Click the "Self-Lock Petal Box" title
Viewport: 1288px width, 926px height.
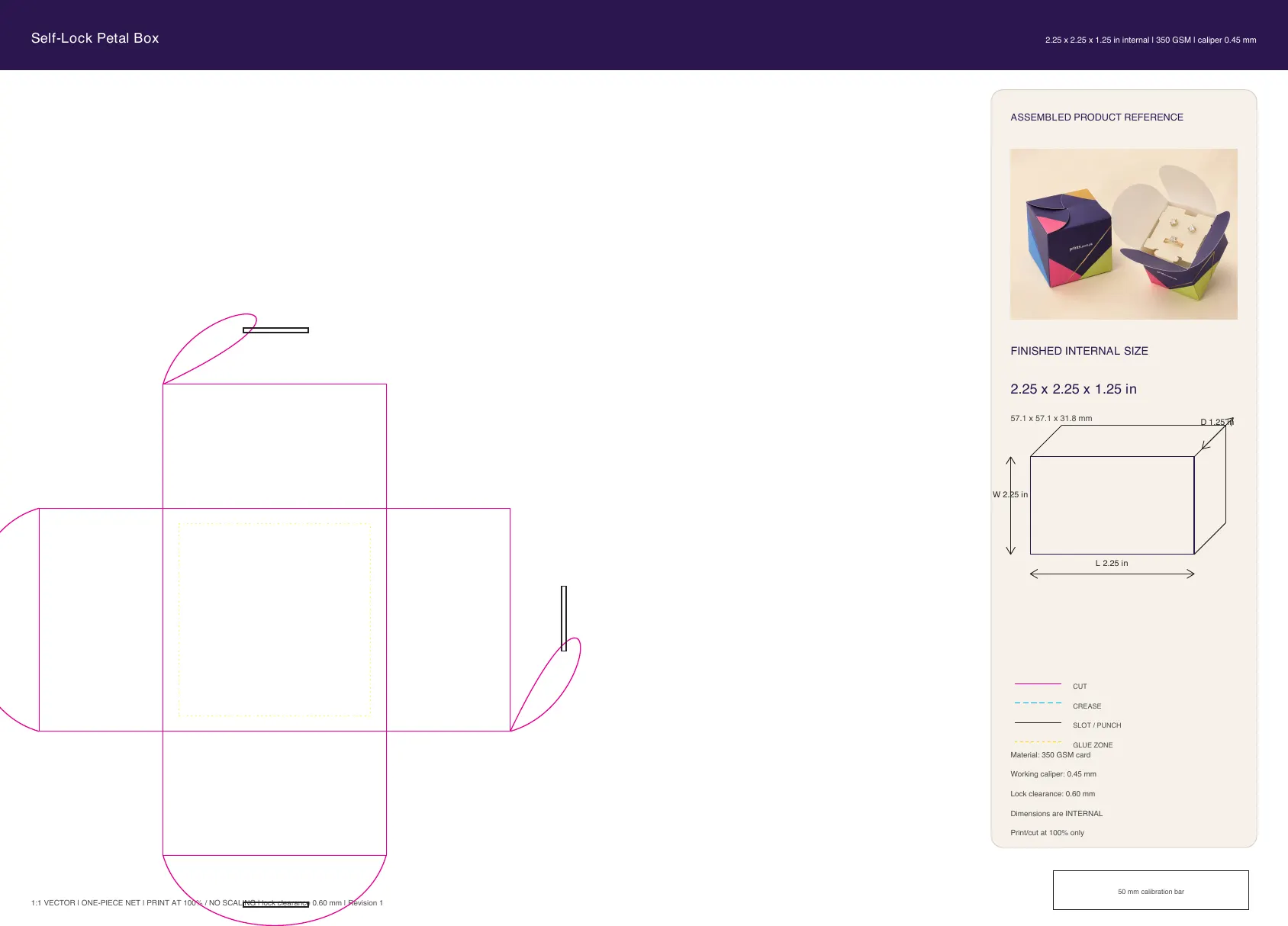[x=95, y=38]
